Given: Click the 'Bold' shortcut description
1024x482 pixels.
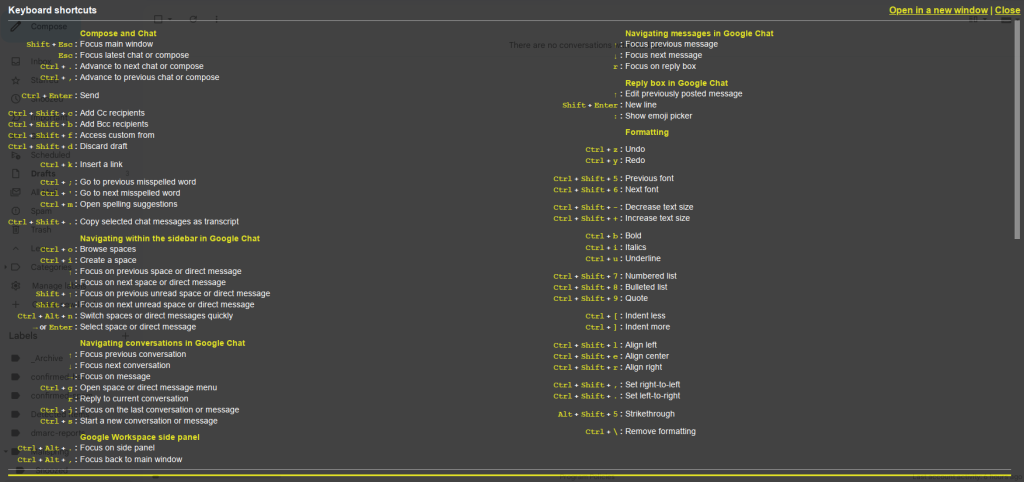Looking at the screenshot, I should tap(633, 236).
